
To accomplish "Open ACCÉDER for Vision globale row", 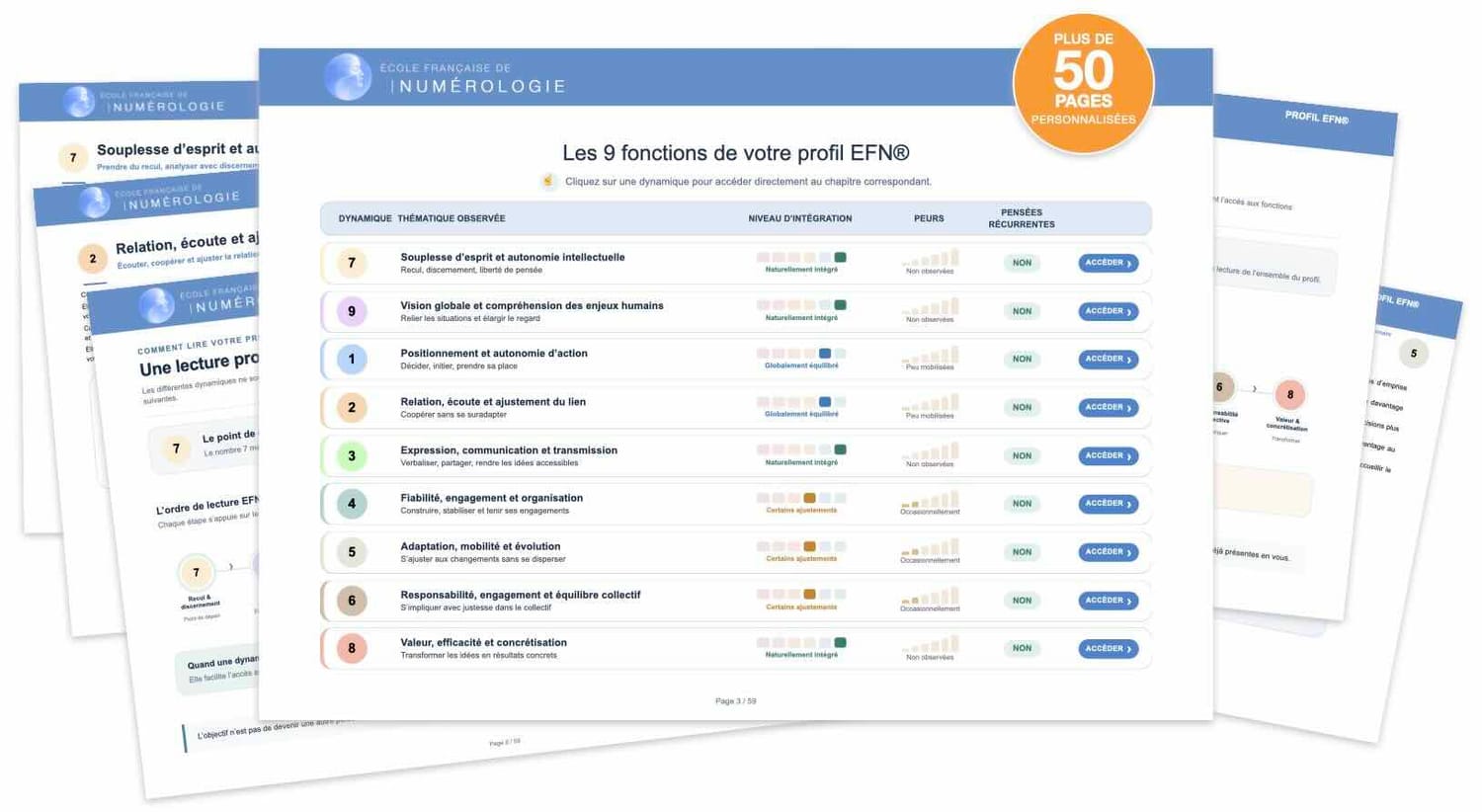I will pyautogui.click(x=1108, y=311).
